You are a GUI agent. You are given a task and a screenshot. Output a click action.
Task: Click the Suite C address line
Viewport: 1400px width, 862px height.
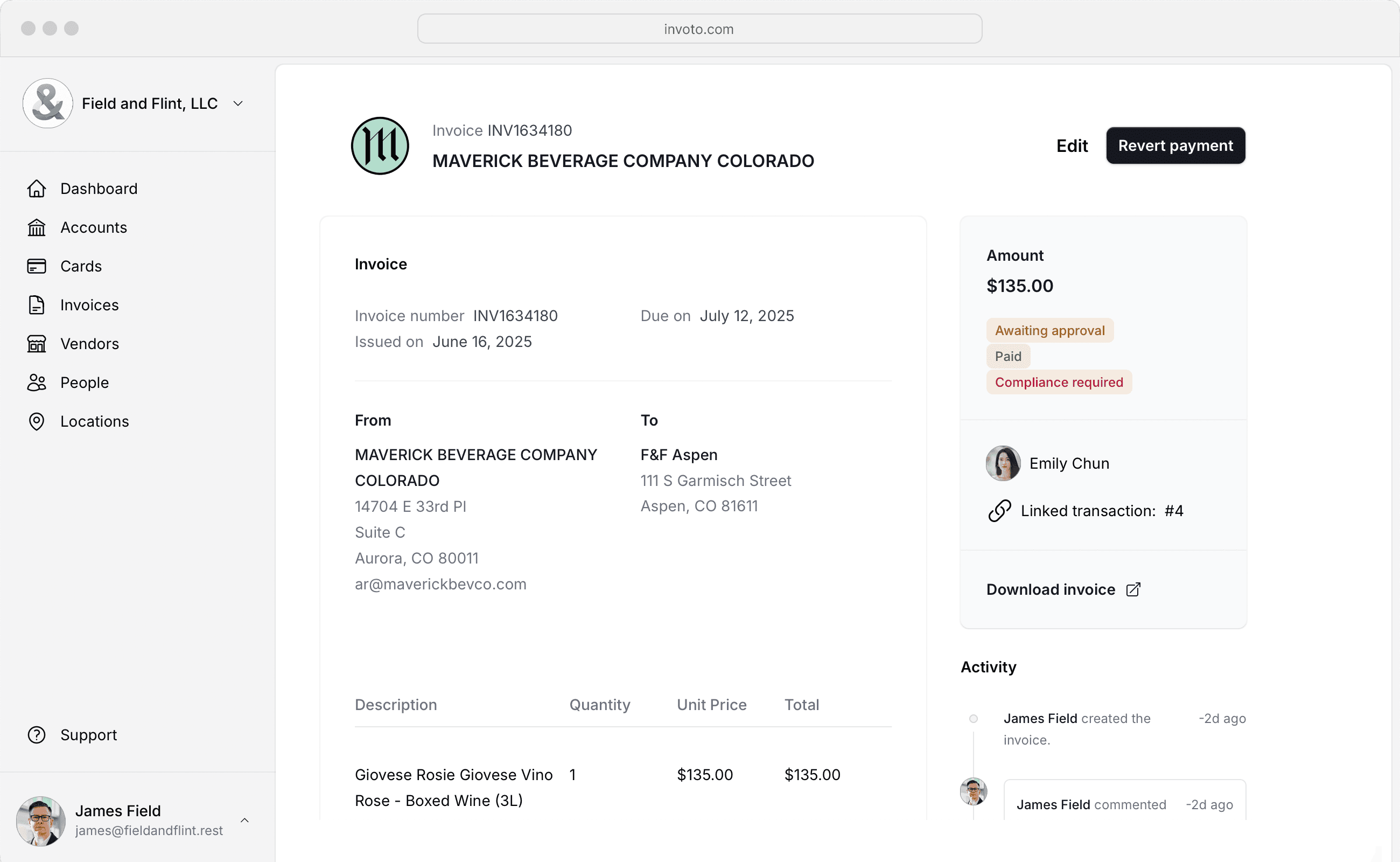coord(380,532)
